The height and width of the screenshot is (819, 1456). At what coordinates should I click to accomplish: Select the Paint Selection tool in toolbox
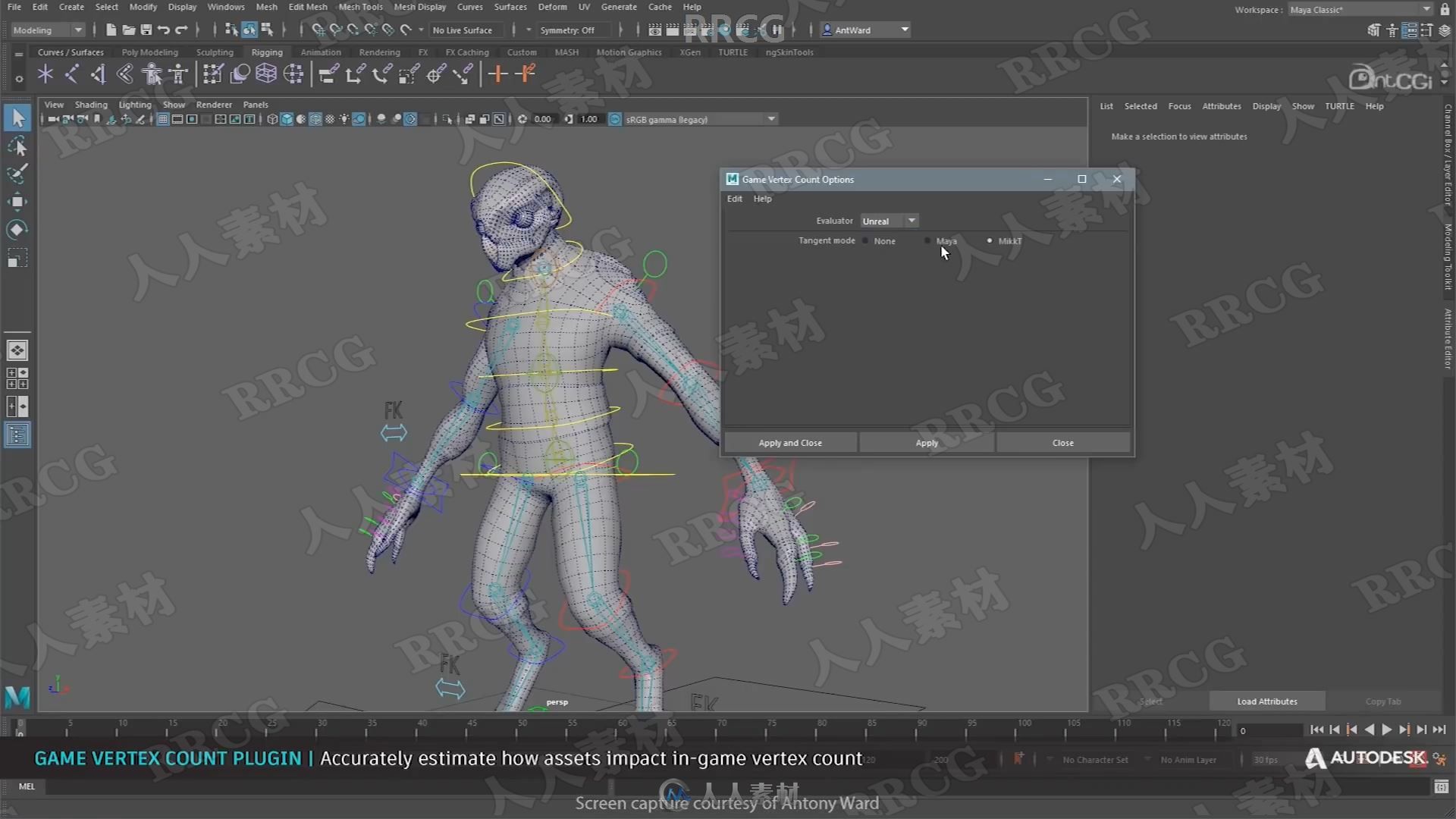pyautogui.click(x=17, y=173)
